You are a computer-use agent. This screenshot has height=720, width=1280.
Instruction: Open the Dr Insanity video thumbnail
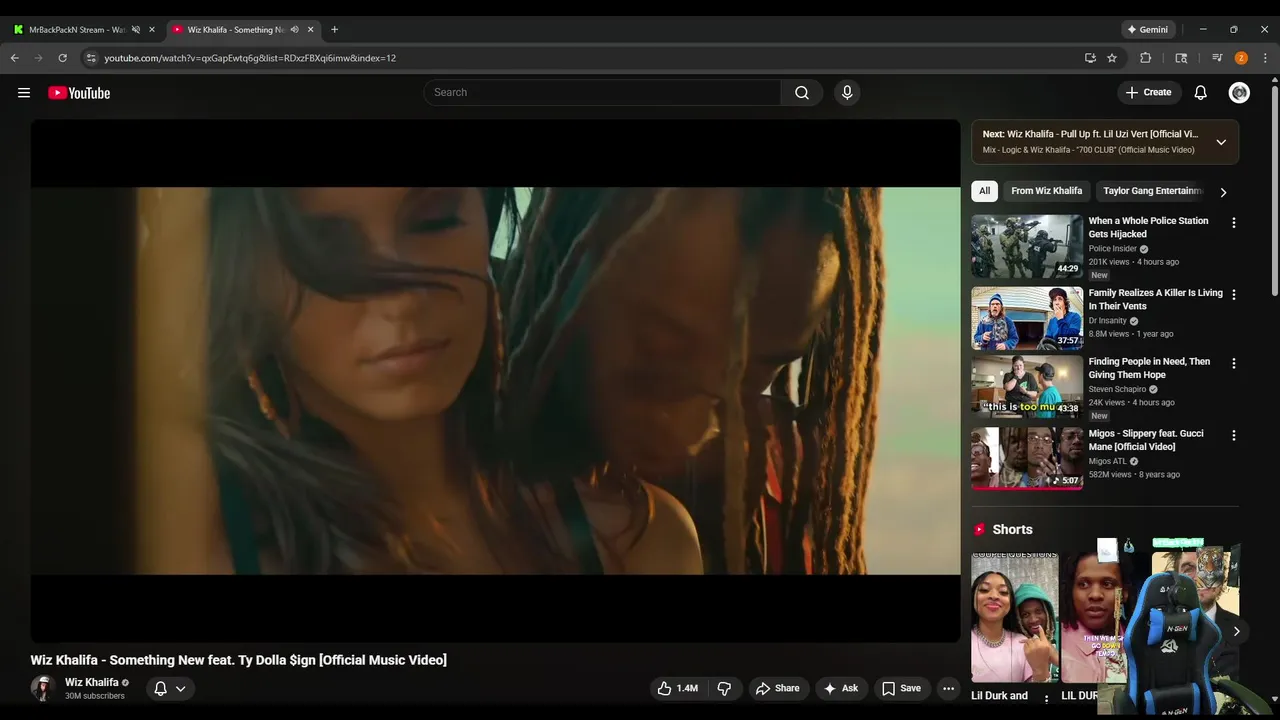click(1027, 318)
